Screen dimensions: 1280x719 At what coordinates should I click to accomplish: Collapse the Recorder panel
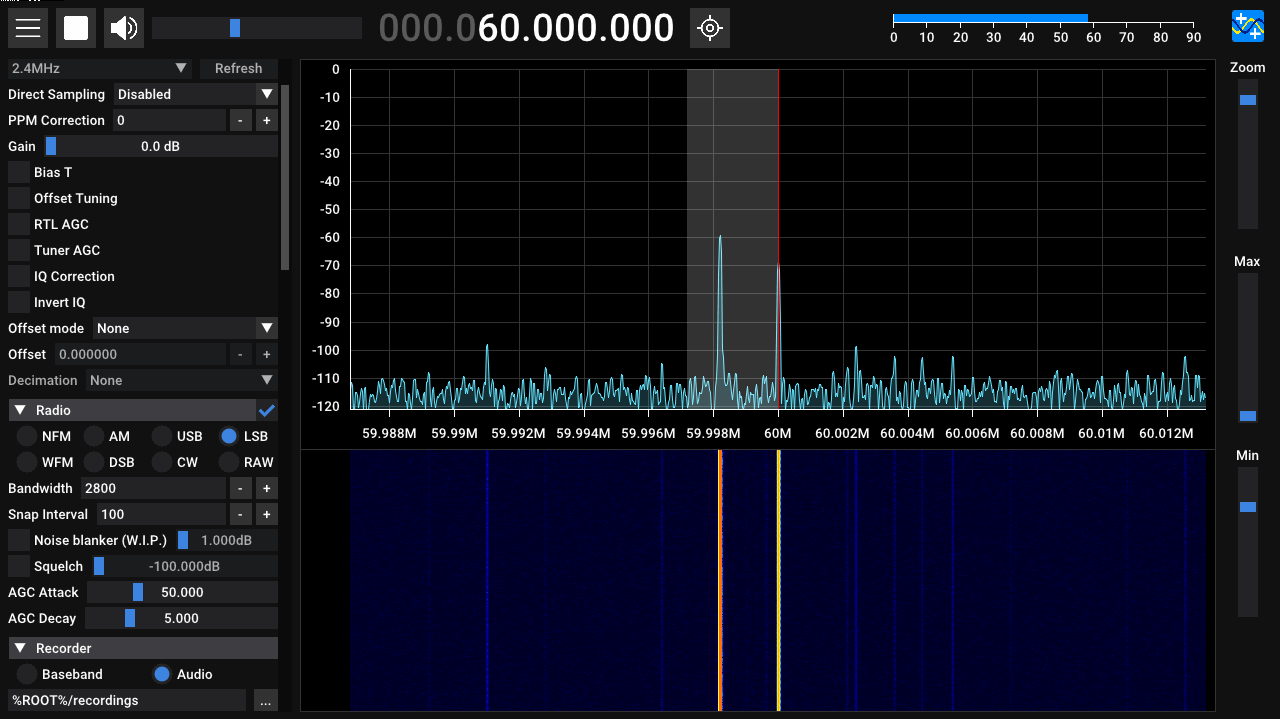[19, 647]
